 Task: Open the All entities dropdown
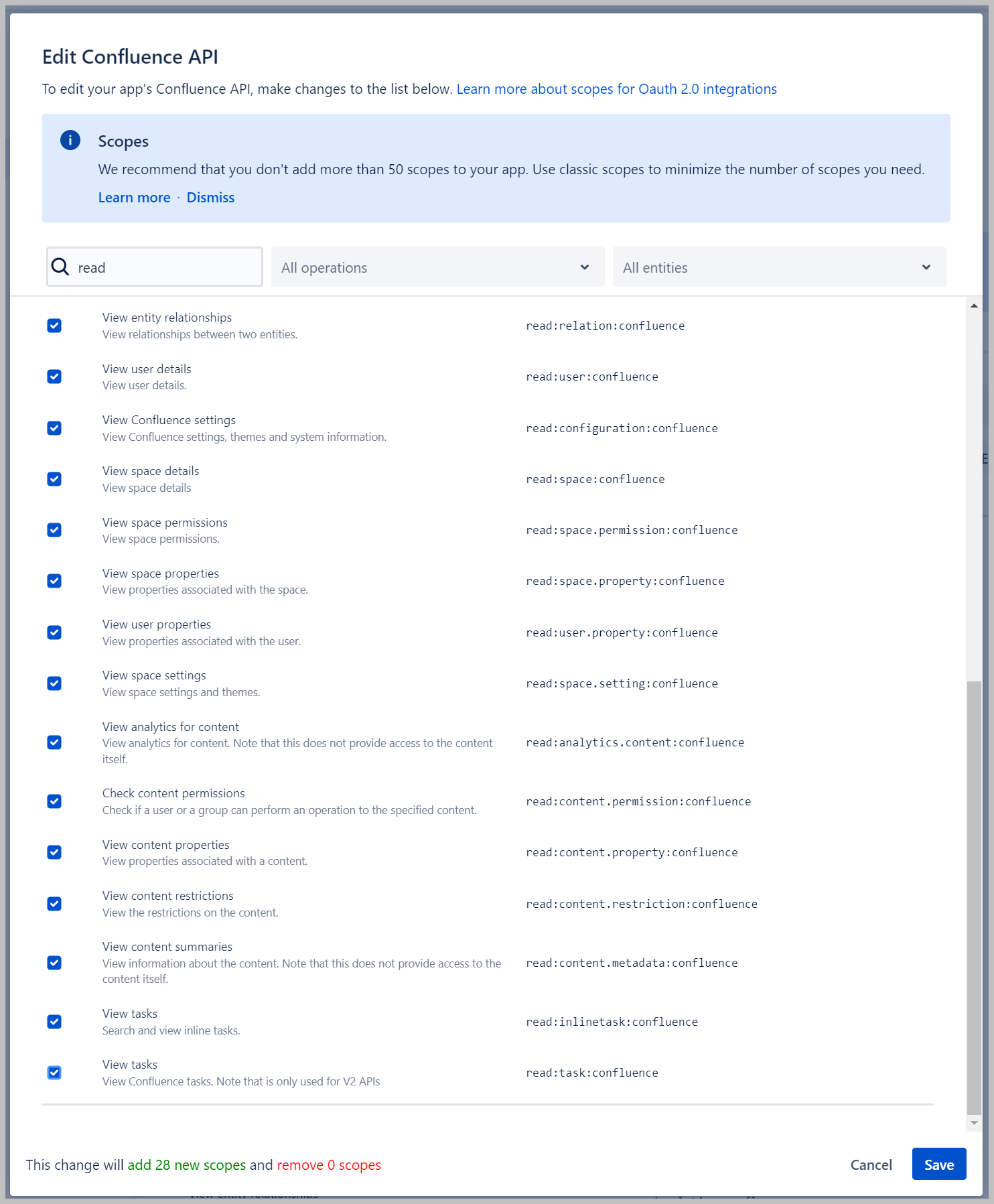(779, 267)
